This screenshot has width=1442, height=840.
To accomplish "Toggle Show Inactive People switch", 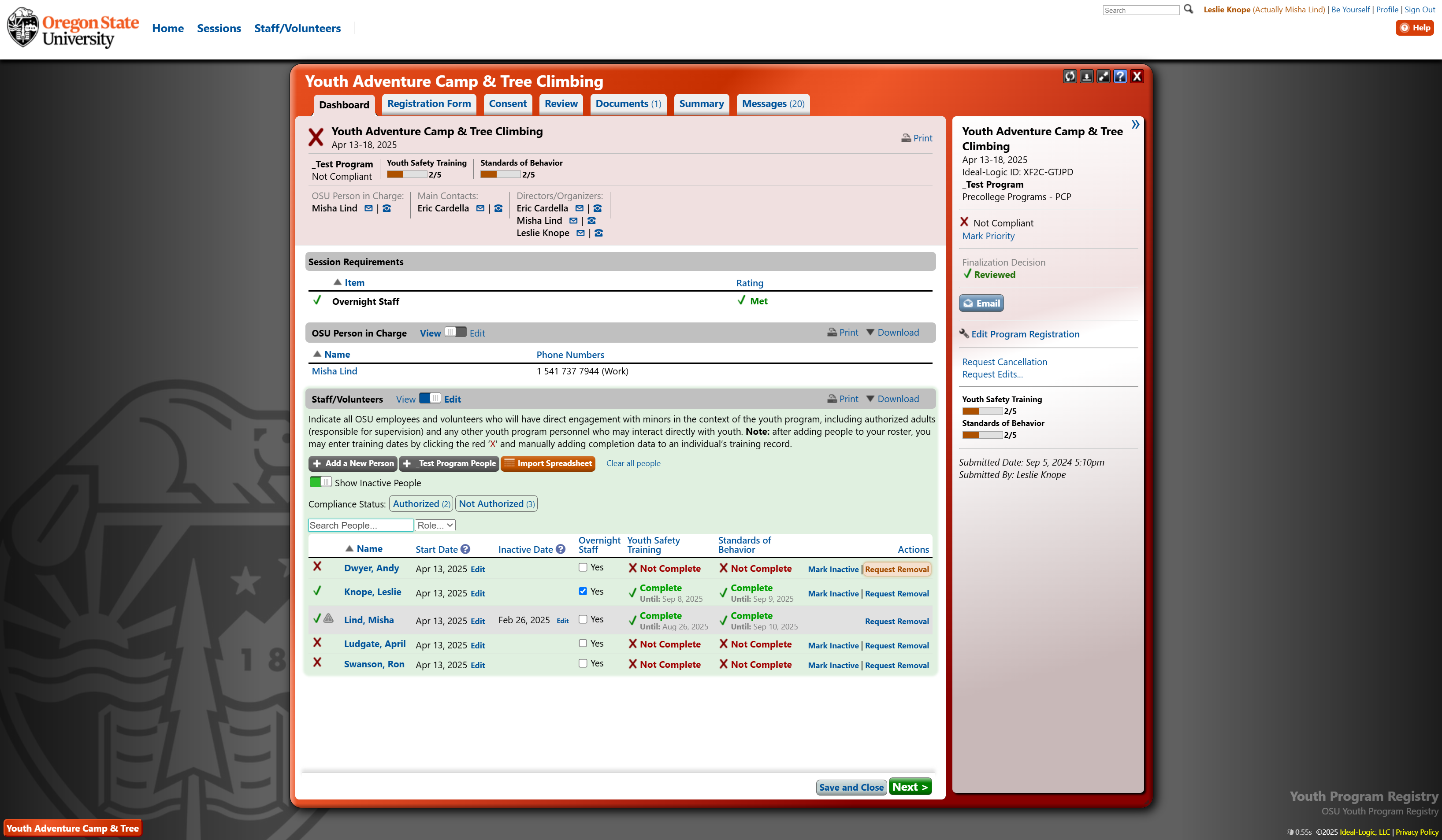I will (320, 482).
